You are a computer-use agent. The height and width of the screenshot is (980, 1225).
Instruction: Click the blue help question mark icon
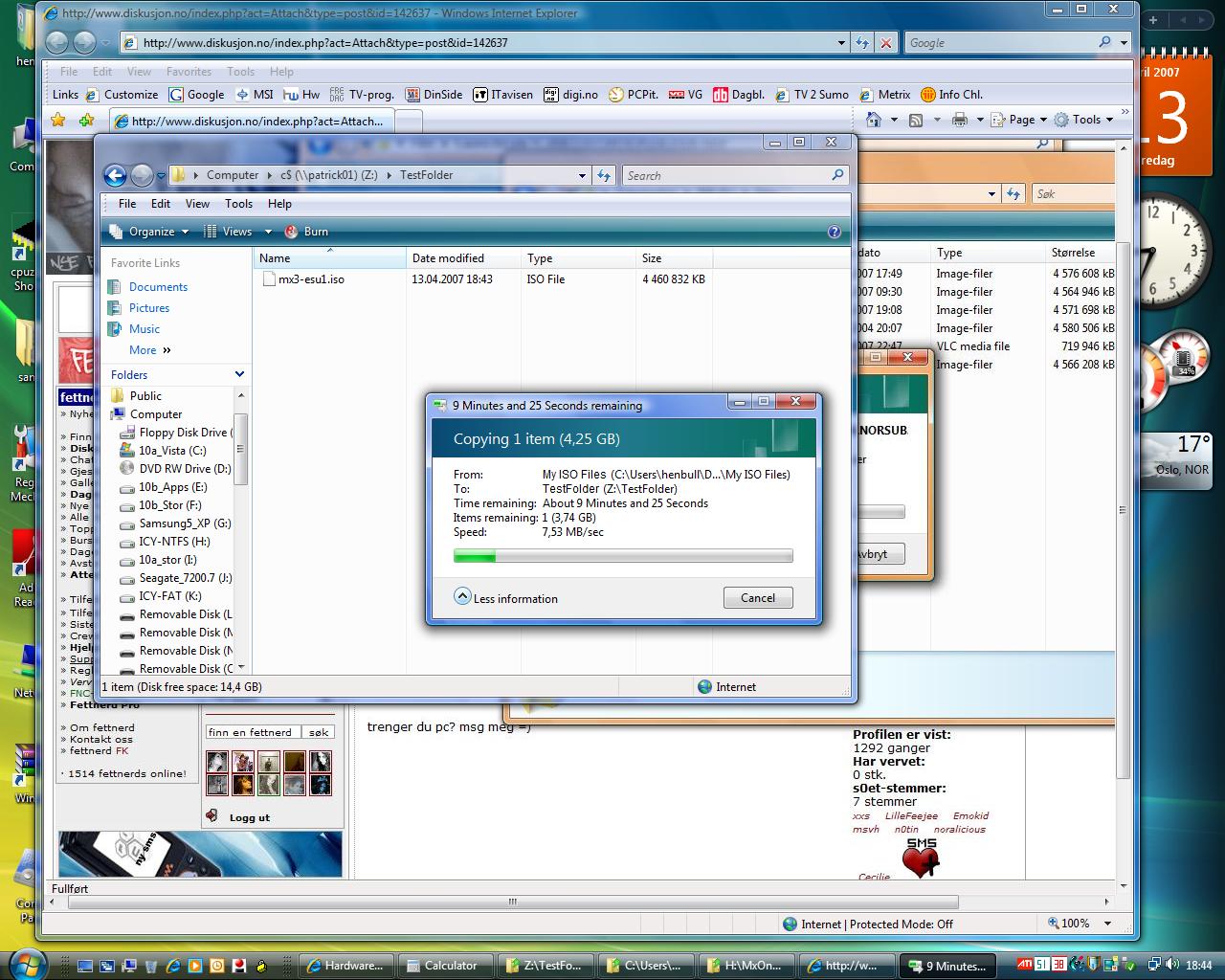(834, 232)
